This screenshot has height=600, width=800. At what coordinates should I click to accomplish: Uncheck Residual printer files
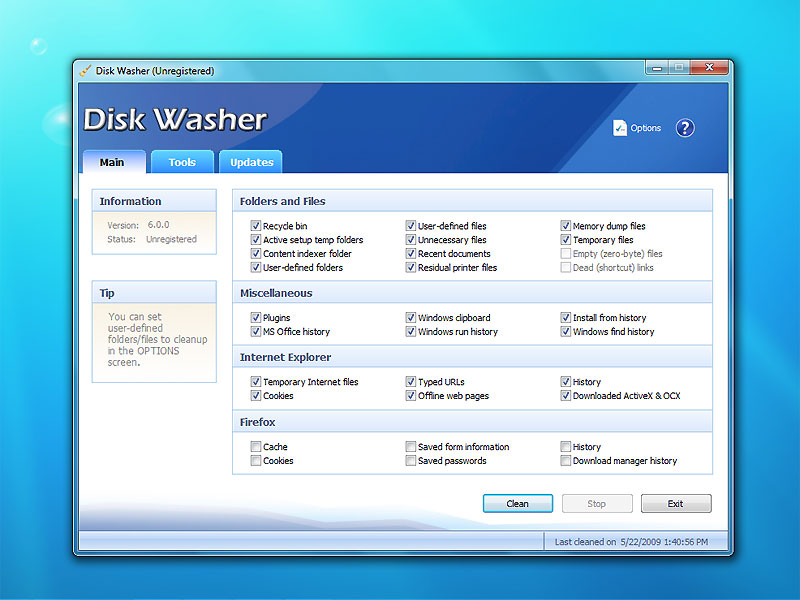coord(411,267)
